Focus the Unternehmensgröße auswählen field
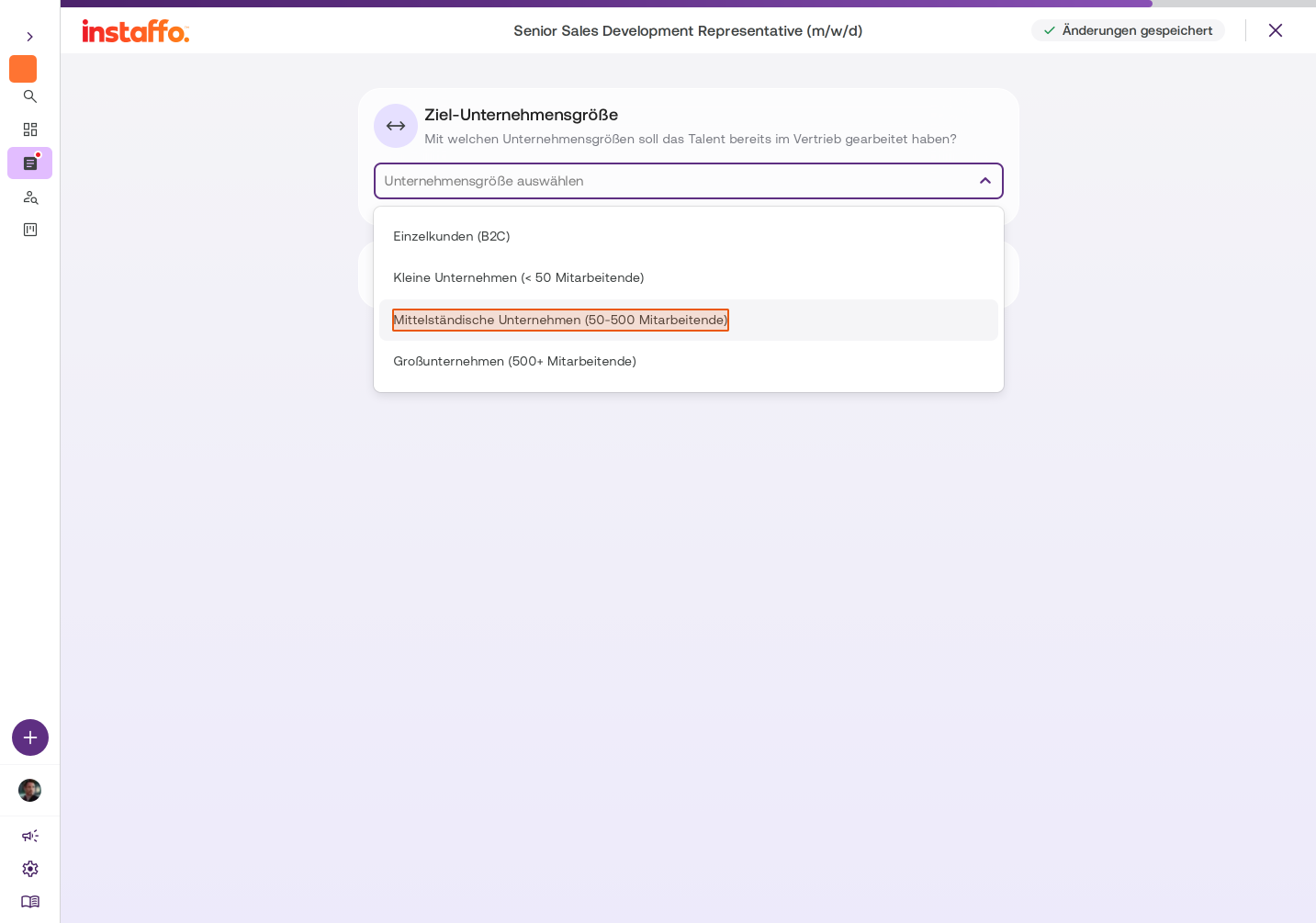The image size is (1316, 923). tap(689, 181)
